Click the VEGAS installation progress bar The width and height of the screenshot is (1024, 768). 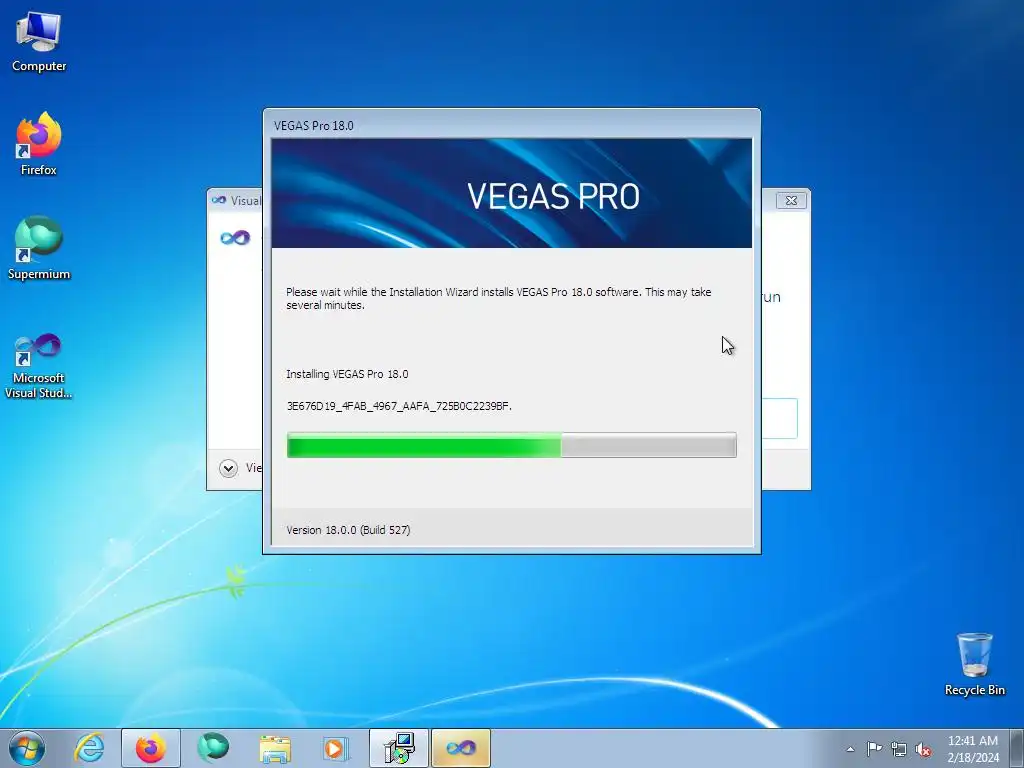(x=511, y=445)
